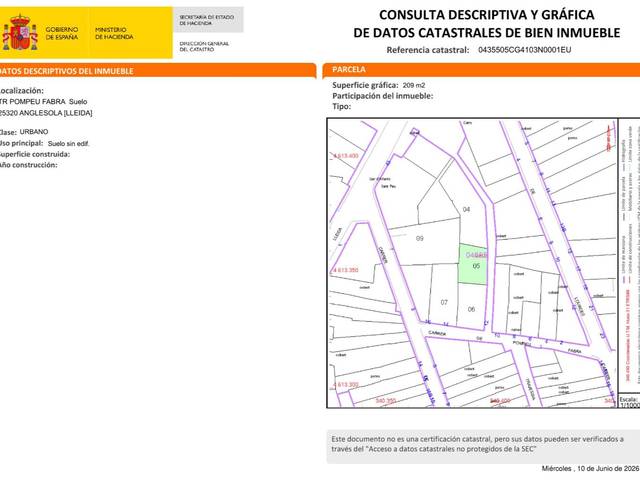Click the 'Tipo:' label

coord(342,107)
